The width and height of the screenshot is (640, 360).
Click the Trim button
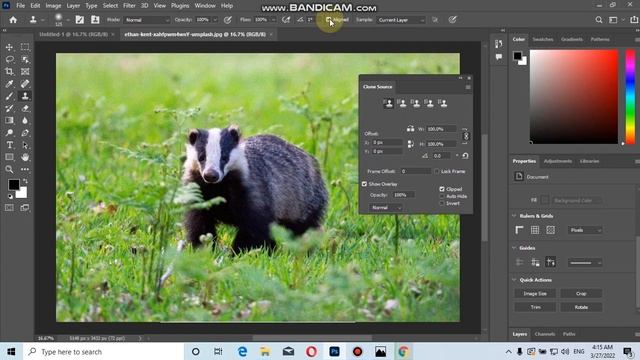click(535, 307)
